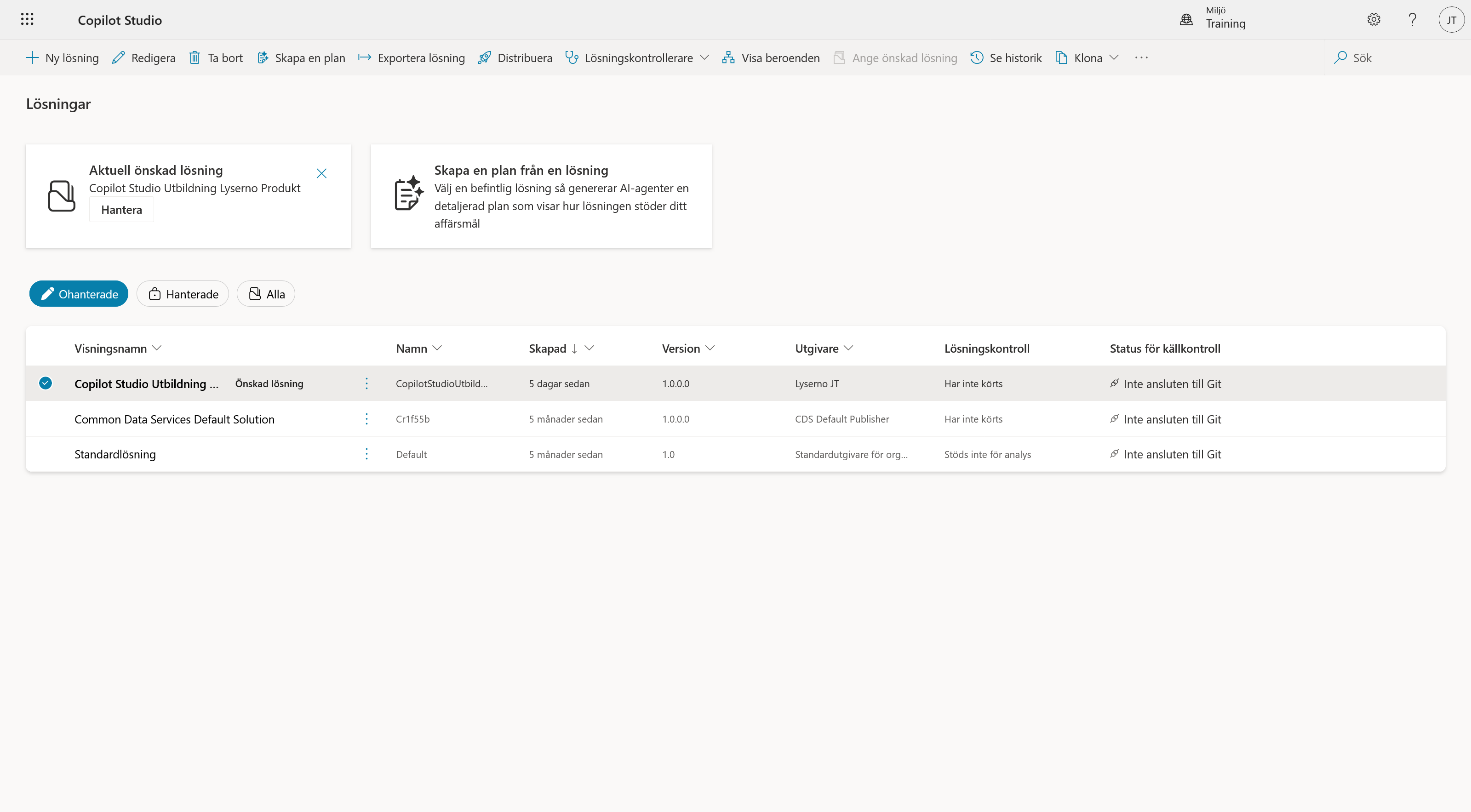Click Ny lösning plus icon
The image size is (1471, 812).
pos(33,57)
